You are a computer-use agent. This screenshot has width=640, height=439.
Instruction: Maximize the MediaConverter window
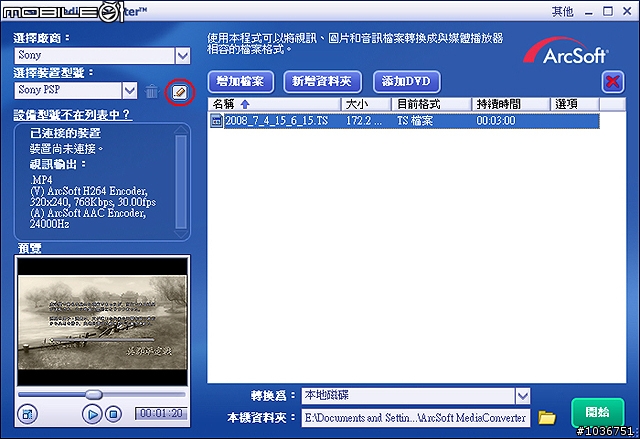[608, 11]
